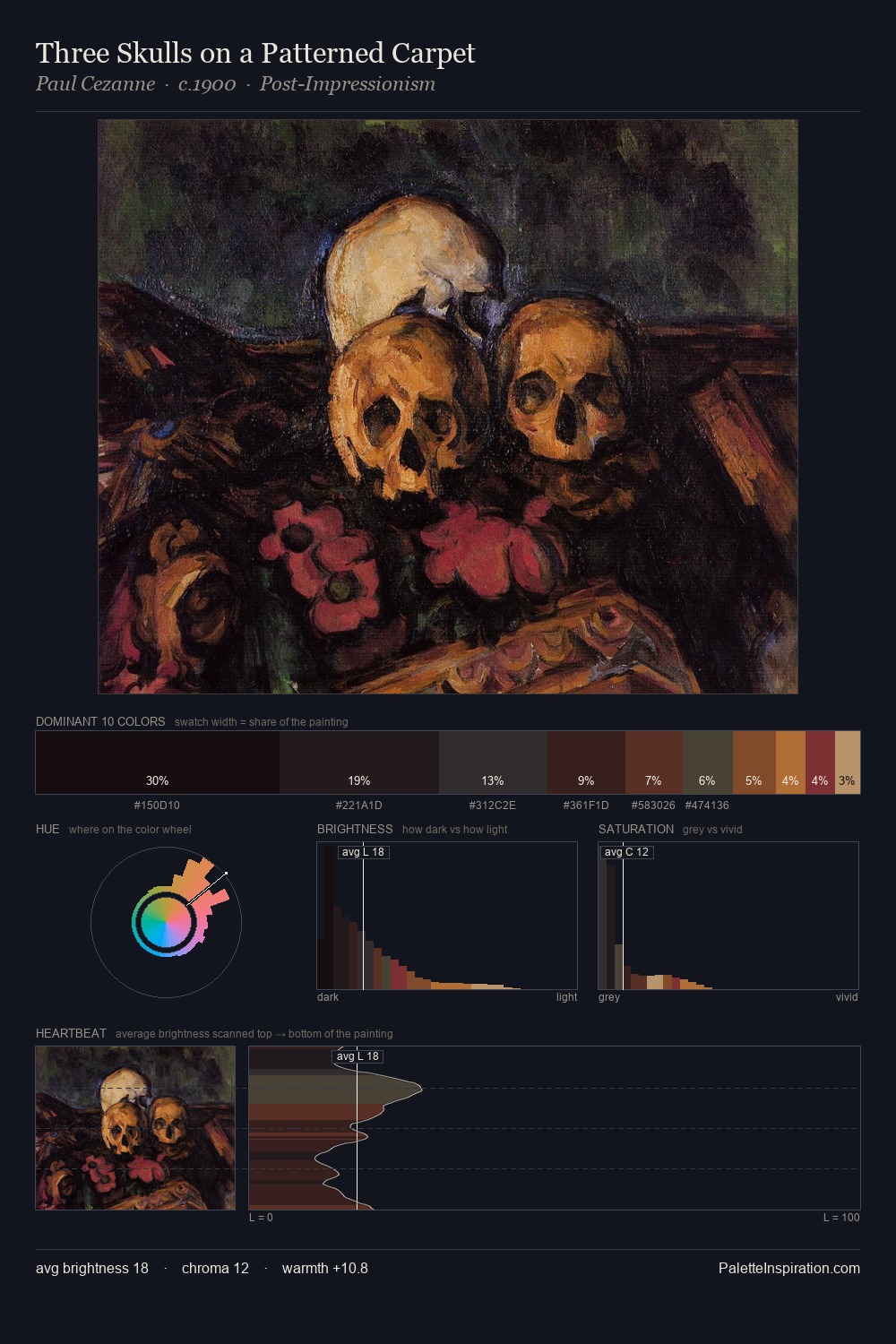The width and height of the screenshot is (896, 1344).
Task: Click the SATURATION section heading
Action: (636, 829)
